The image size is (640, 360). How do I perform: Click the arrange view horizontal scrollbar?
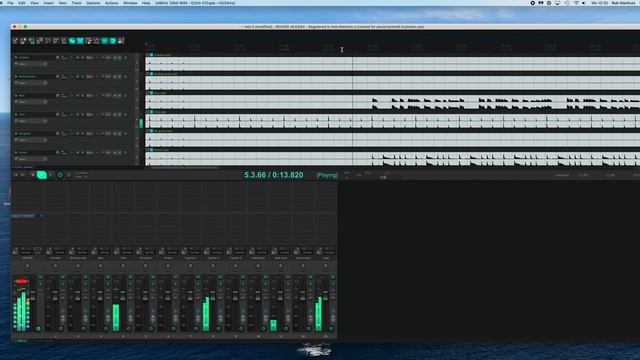pos(184,167)
